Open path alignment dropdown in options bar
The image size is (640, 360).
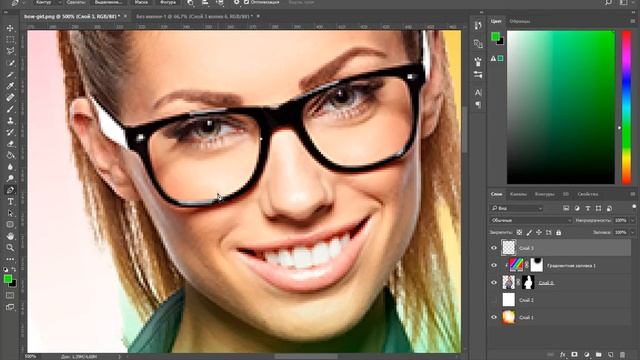(205, 2)
